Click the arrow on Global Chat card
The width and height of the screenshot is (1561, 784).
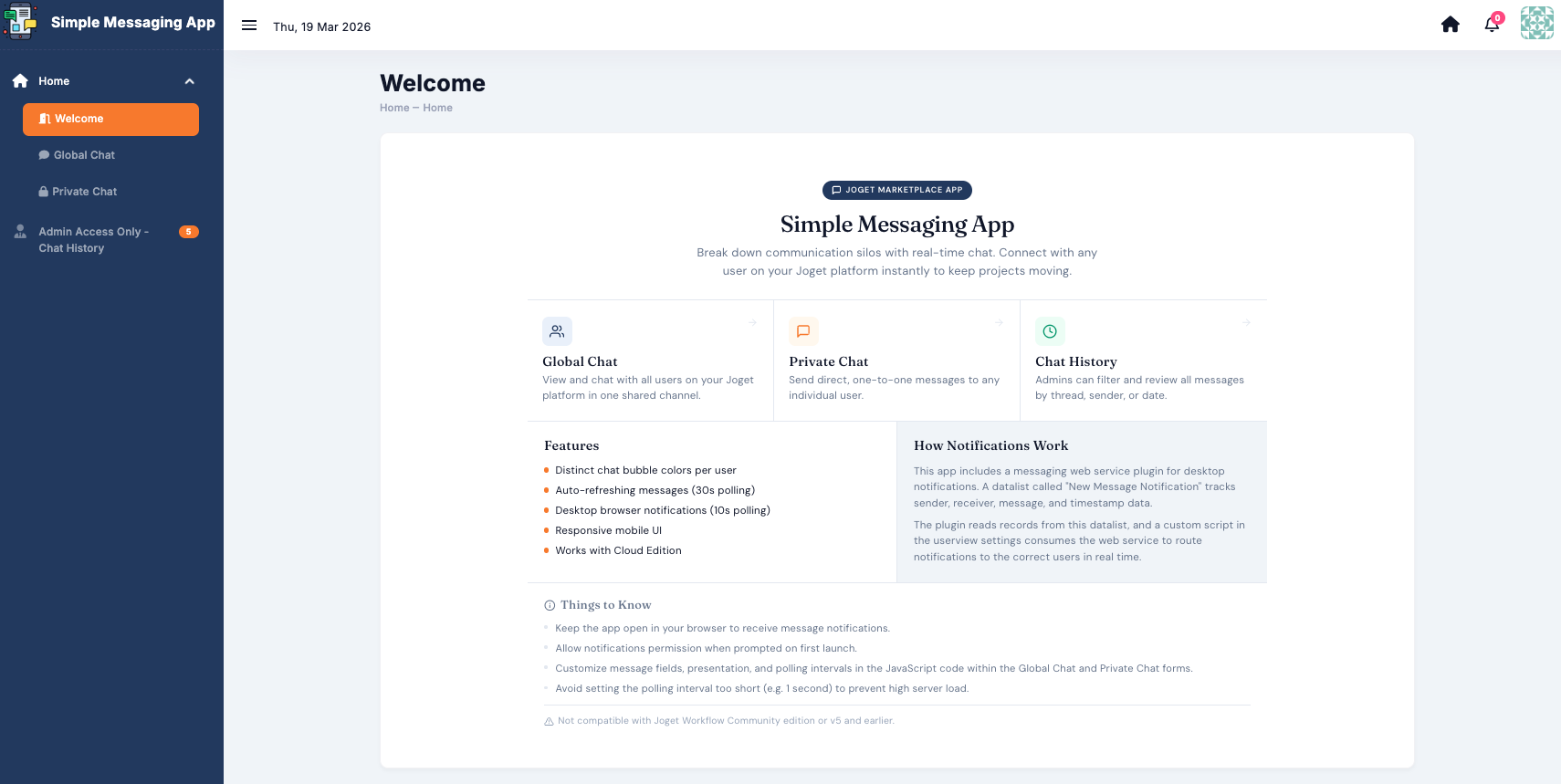click(x=753, y=322)
